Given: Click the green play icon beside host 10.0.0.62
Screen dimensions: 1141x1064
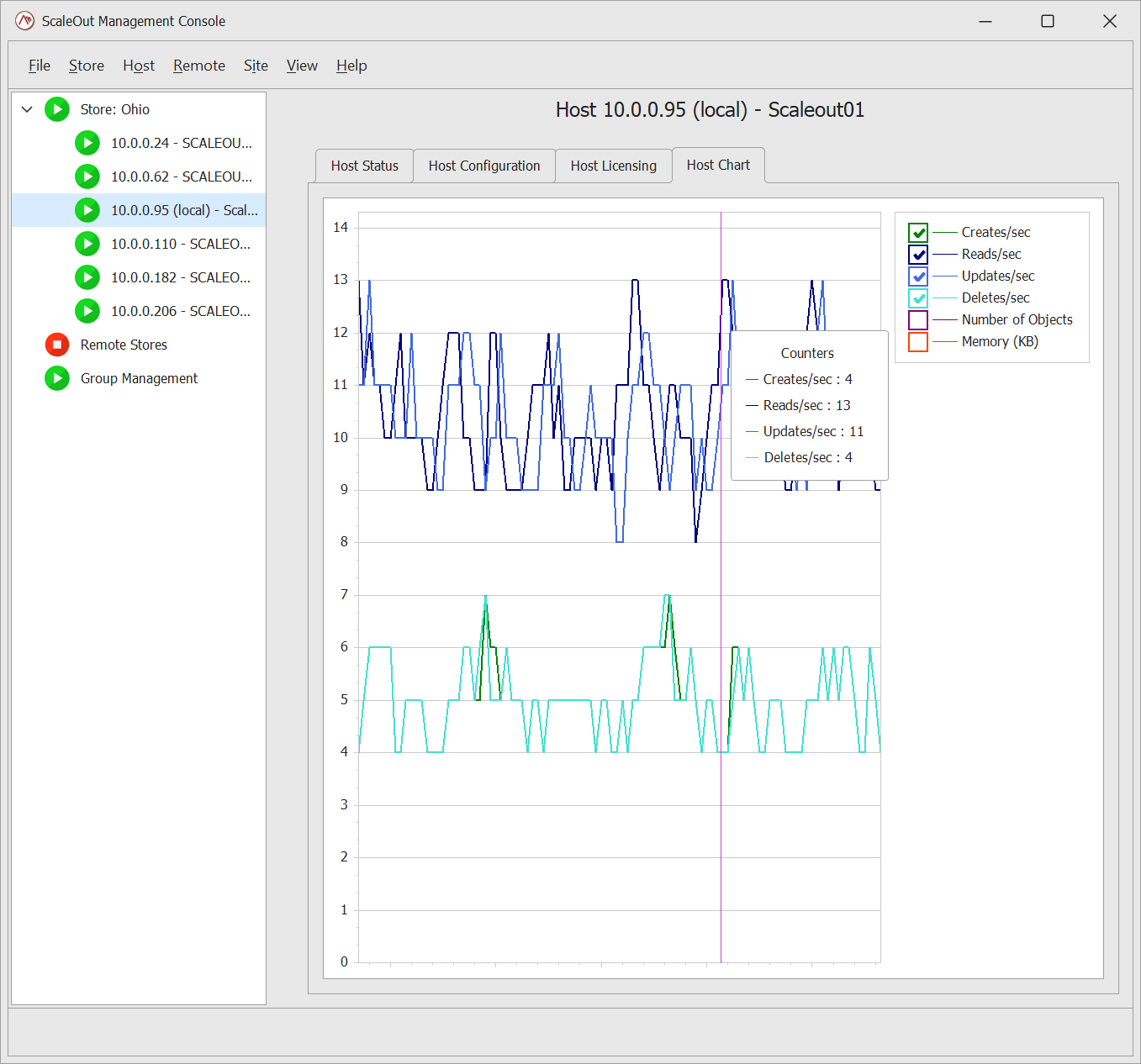Looking at the screenshot, I should 87,176.
